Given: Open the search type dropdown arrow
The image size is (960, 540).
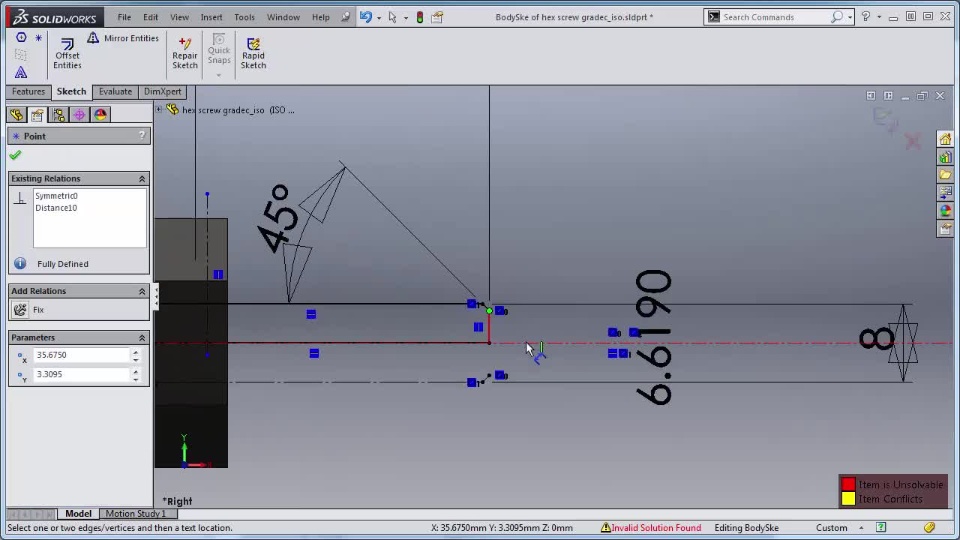Looking at the screenshot, I should [x=850, y=18].
